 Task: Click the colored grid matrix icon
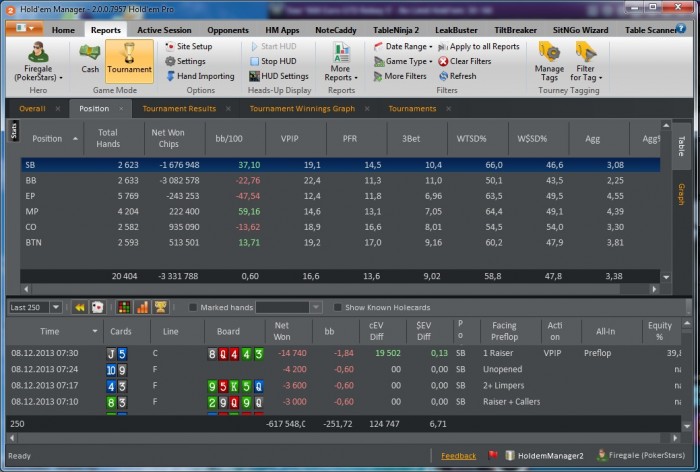coord(124,307)
